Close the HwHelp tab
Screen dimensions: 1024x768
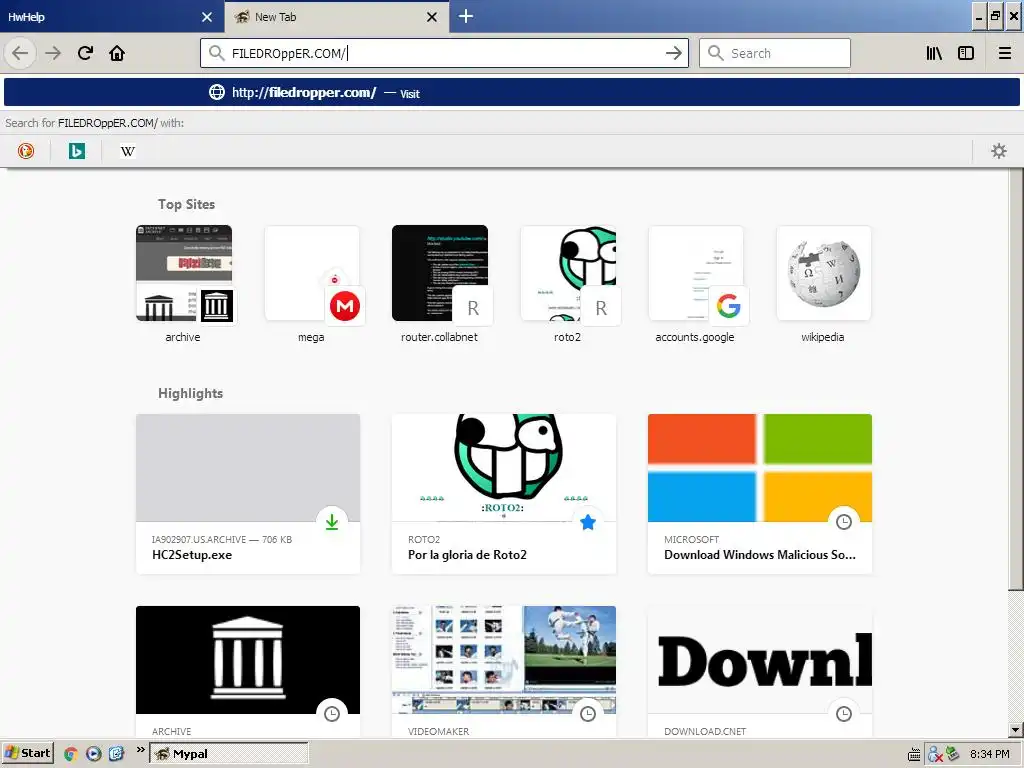[207, 17]
